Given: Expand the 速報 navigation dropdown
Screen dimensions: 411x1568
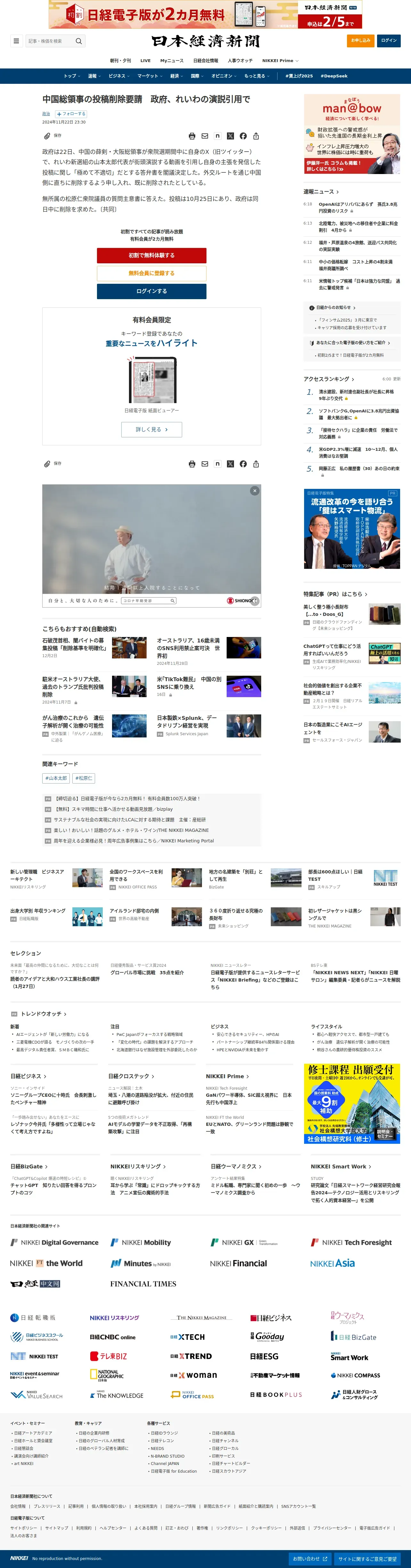Looking at the screenshot, I should point(94,76).
